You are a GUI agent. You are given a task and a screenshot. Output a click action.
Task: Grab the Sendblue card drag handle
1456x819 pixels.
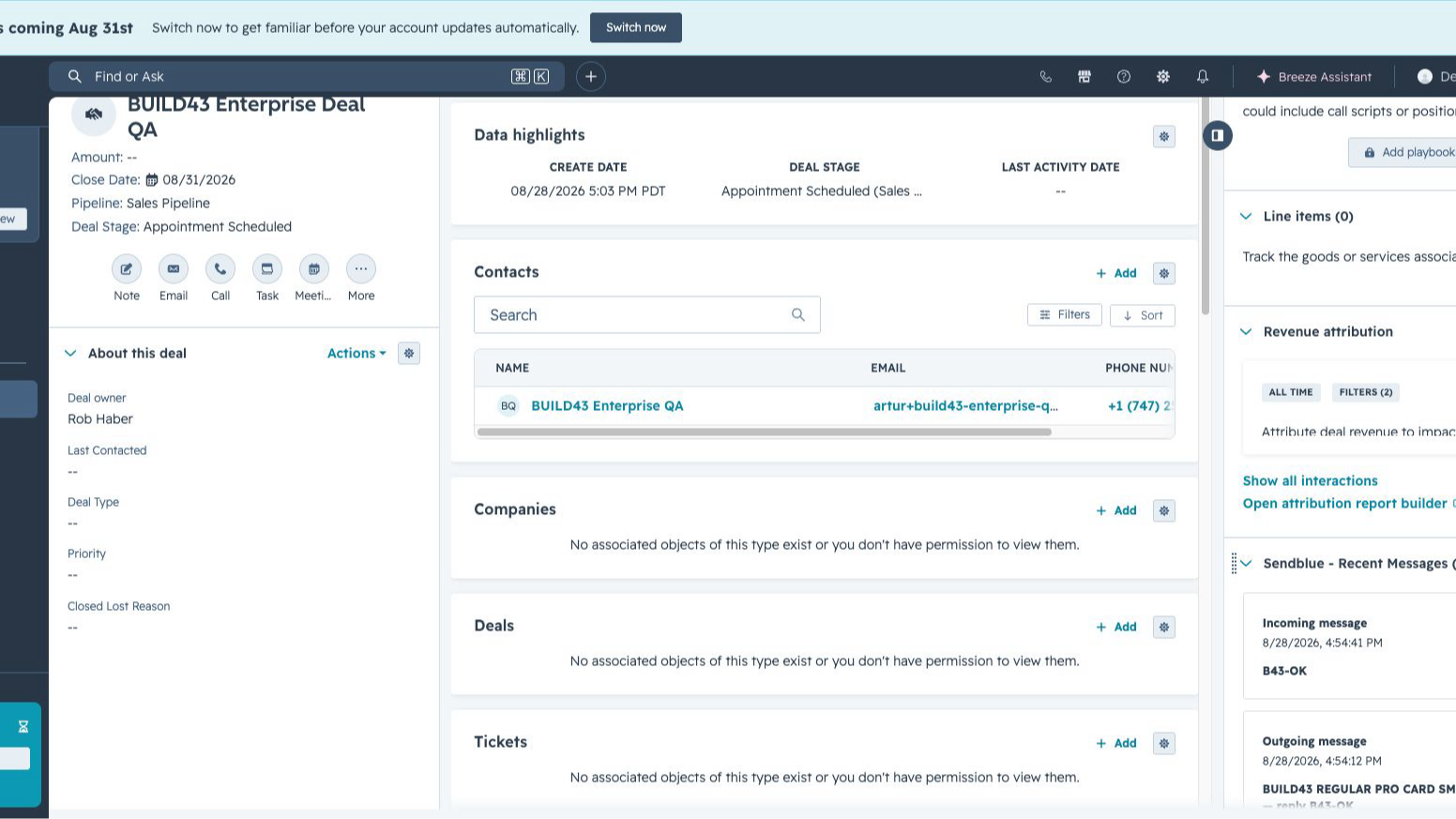tap(1234, 564)
